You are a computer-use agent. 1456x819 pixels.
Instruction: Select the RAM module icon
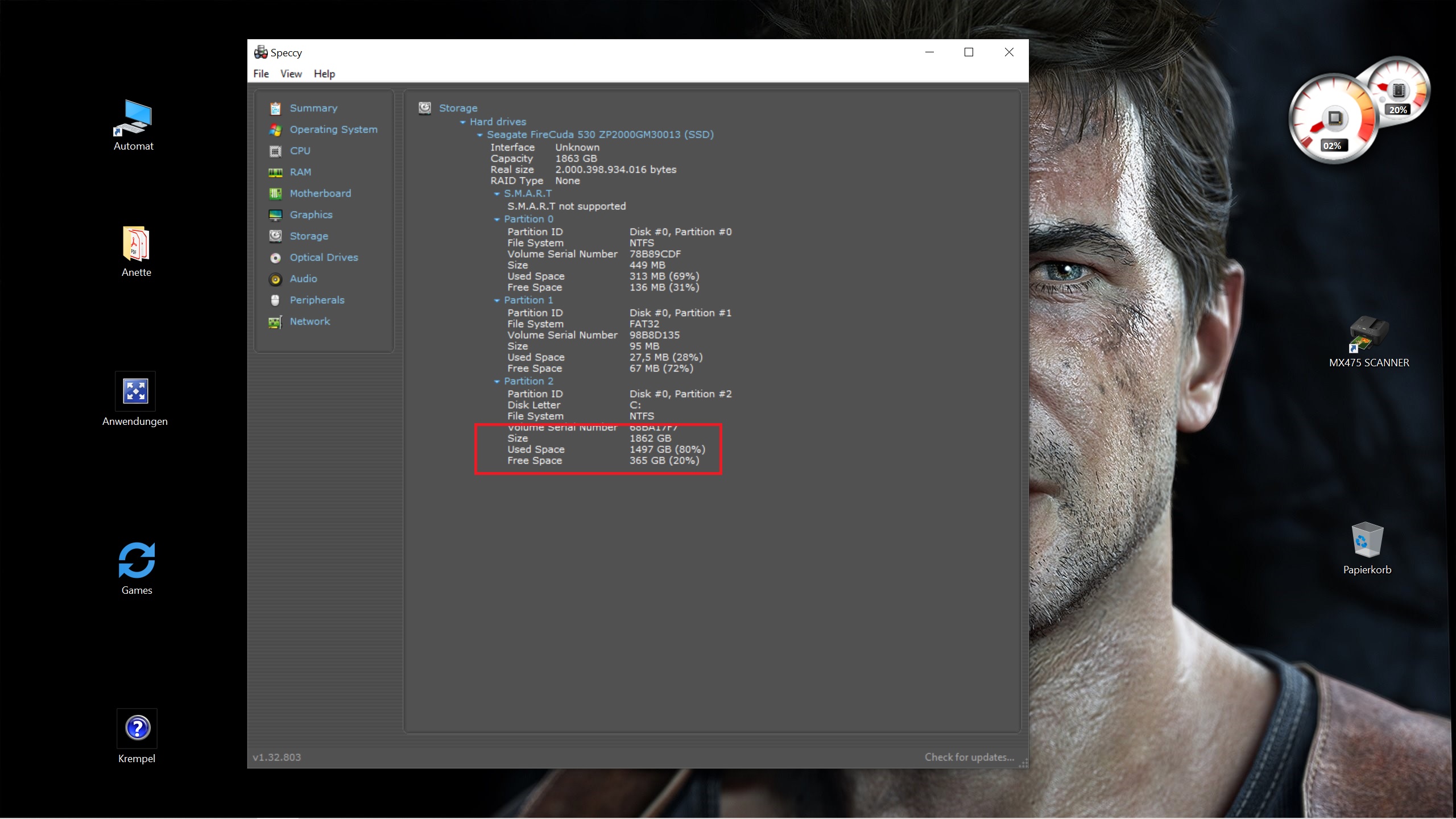[275, 172]
